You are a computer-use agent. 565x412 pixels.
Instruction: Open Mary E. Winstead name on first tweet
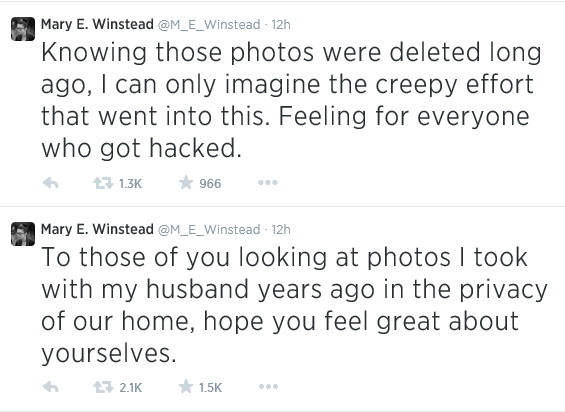pos(97,24)
